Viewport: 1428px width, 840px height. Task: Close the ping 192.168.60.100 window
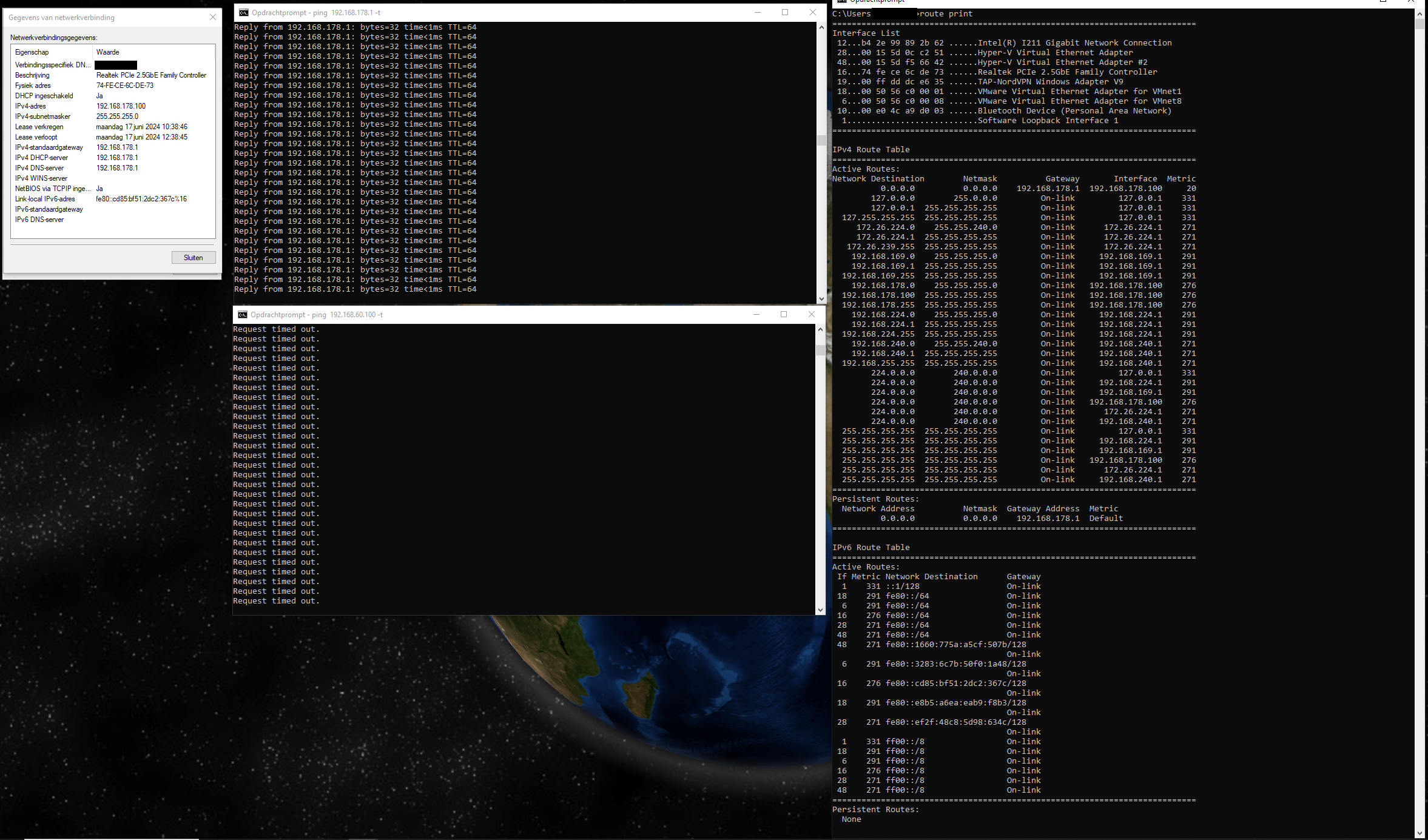(x=812, y=314)
